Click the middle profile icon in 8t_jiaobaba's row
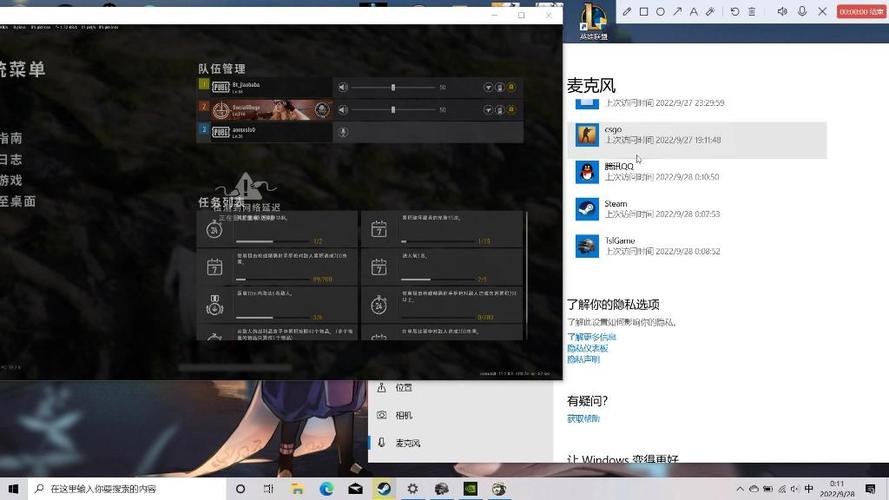 [x=499, y=87]
